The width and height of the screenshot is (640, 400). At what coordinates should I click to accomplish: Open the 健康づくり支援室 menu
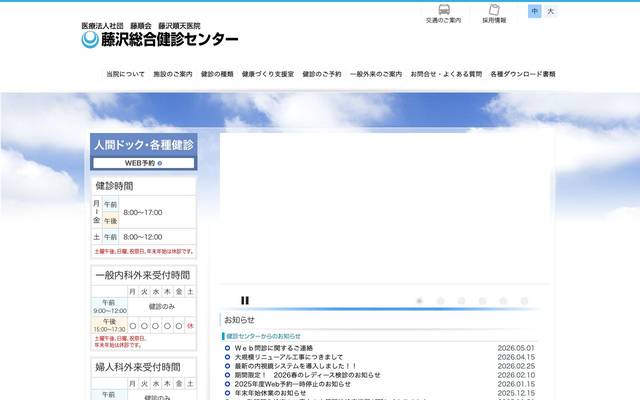[268, 74]
